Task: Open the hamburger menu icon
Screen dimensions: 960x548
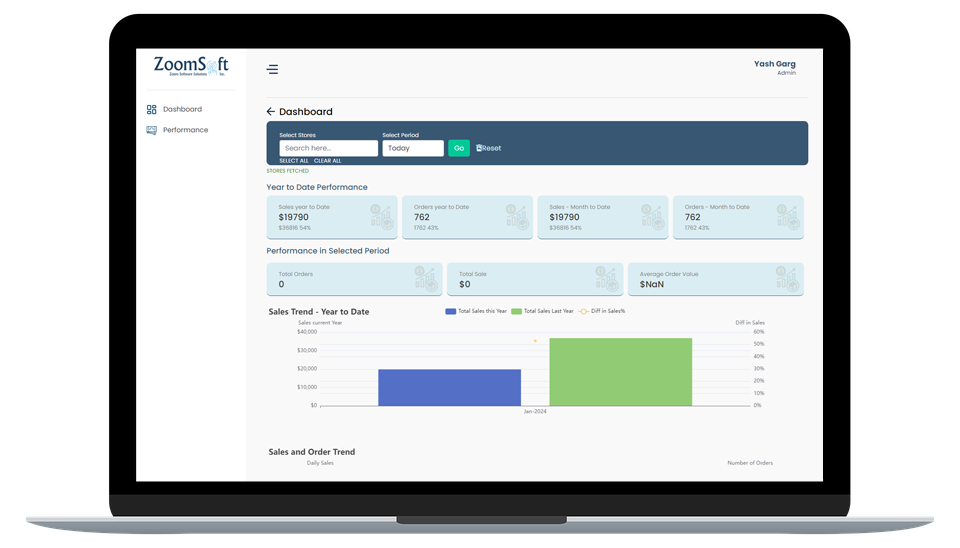Action: point(272,70)
